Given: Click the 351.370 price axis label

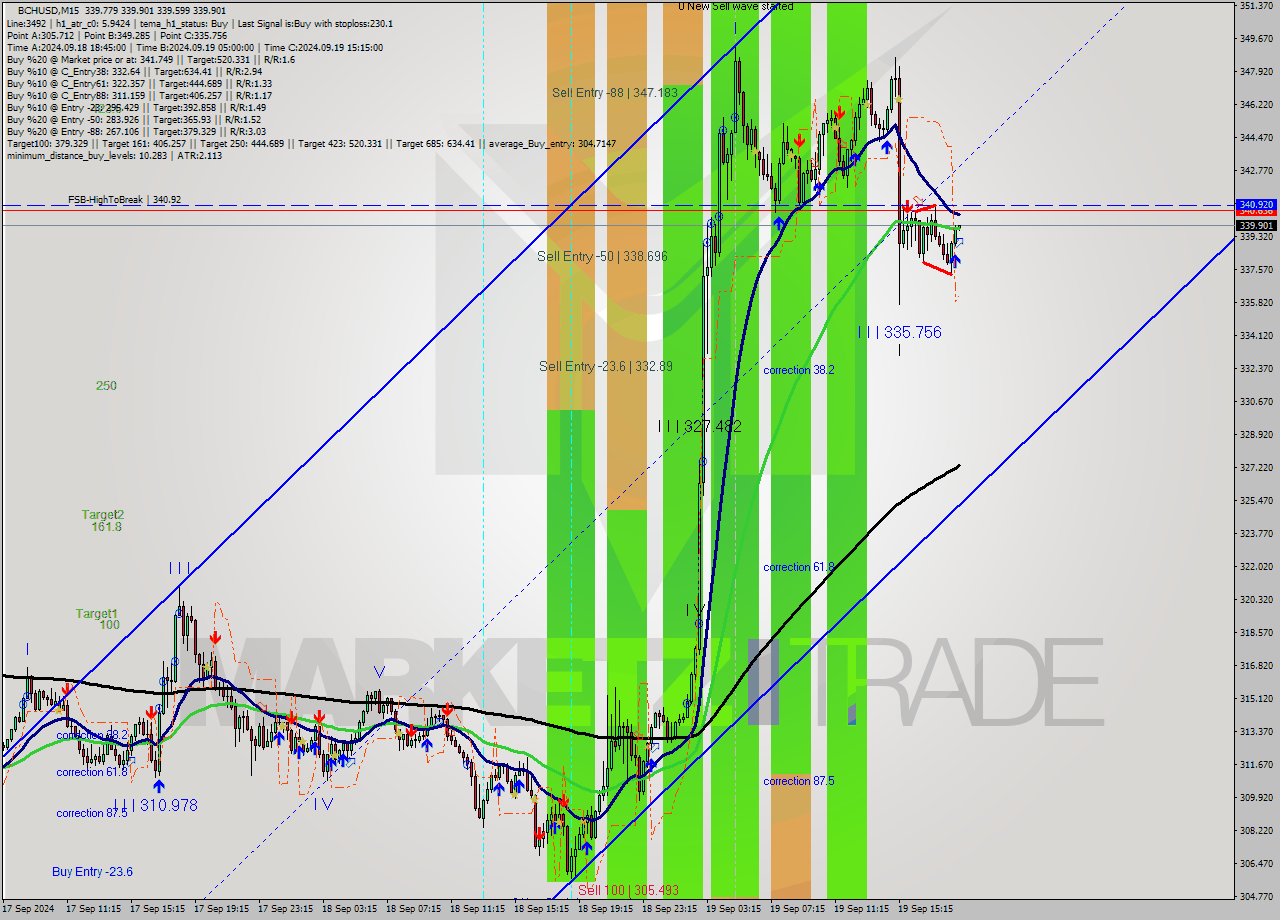Looking at the screenshot, I should [x=1257, y=5].
